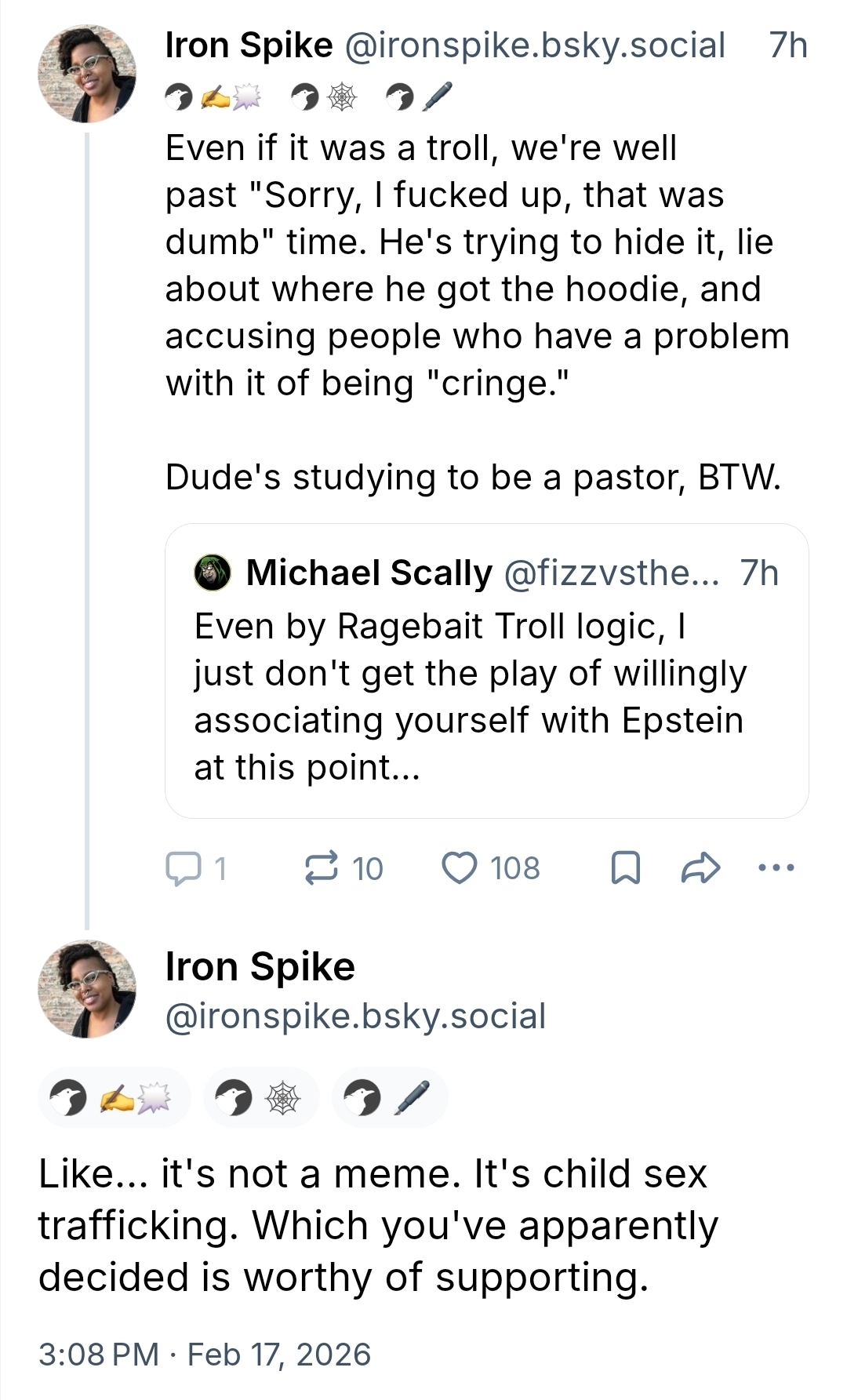This screenshot has width=847, height=1400.
Task: Click the 7h timestamp on top post
Action: point(787,45)
